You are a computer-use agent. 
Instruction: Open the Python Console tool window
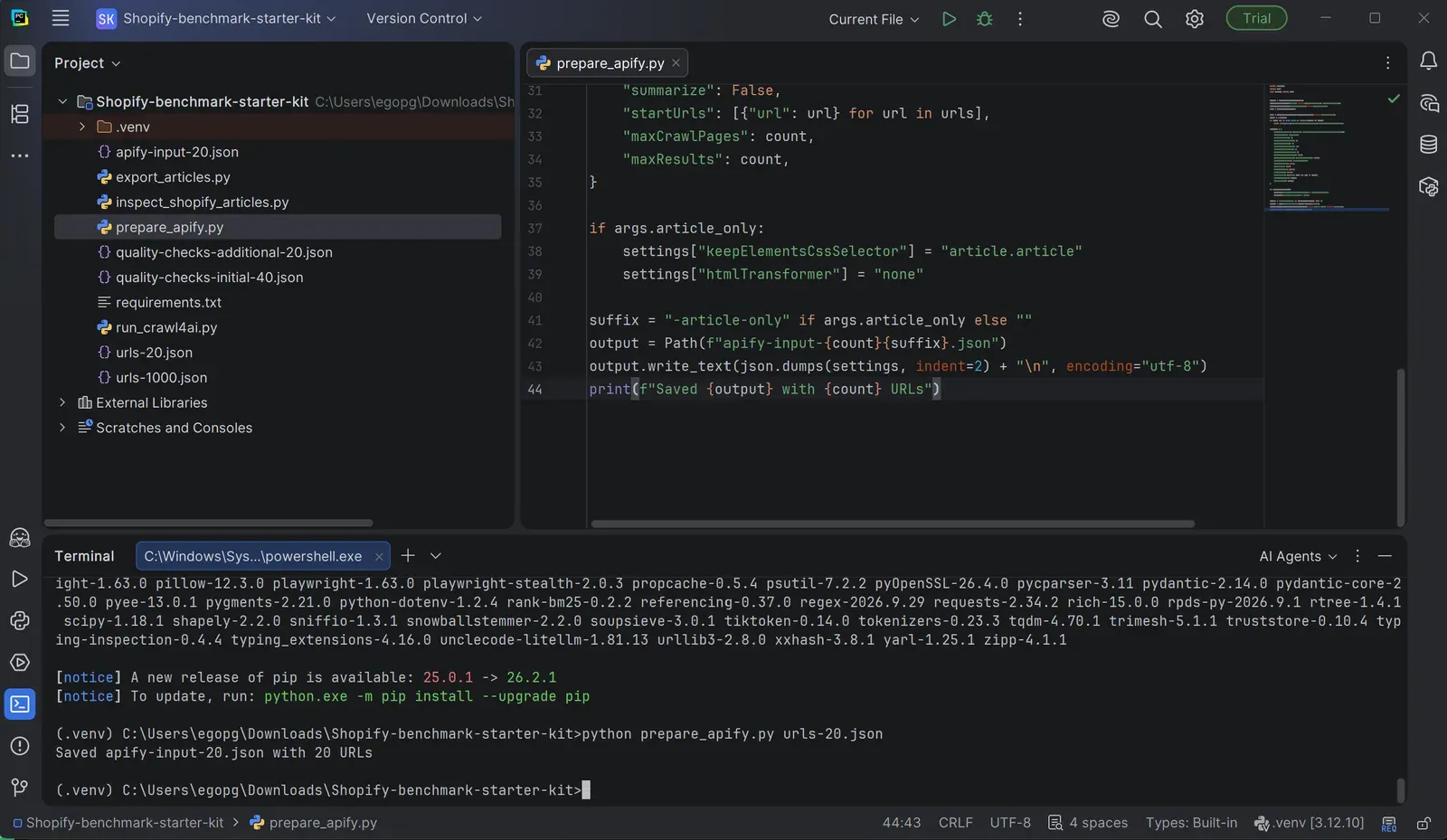20,620
